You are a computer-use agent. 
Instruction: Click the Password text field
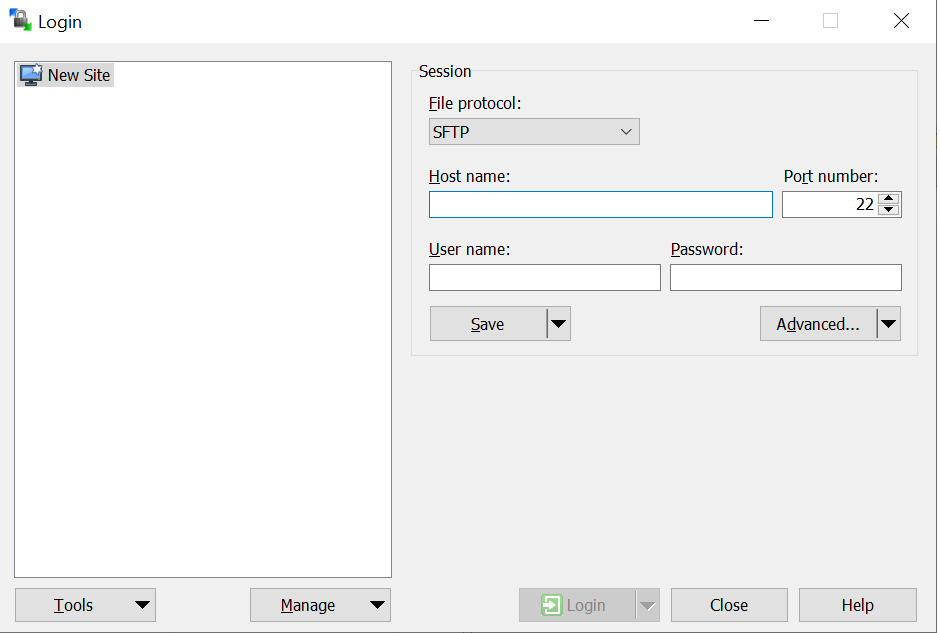[x=785, y=278]
